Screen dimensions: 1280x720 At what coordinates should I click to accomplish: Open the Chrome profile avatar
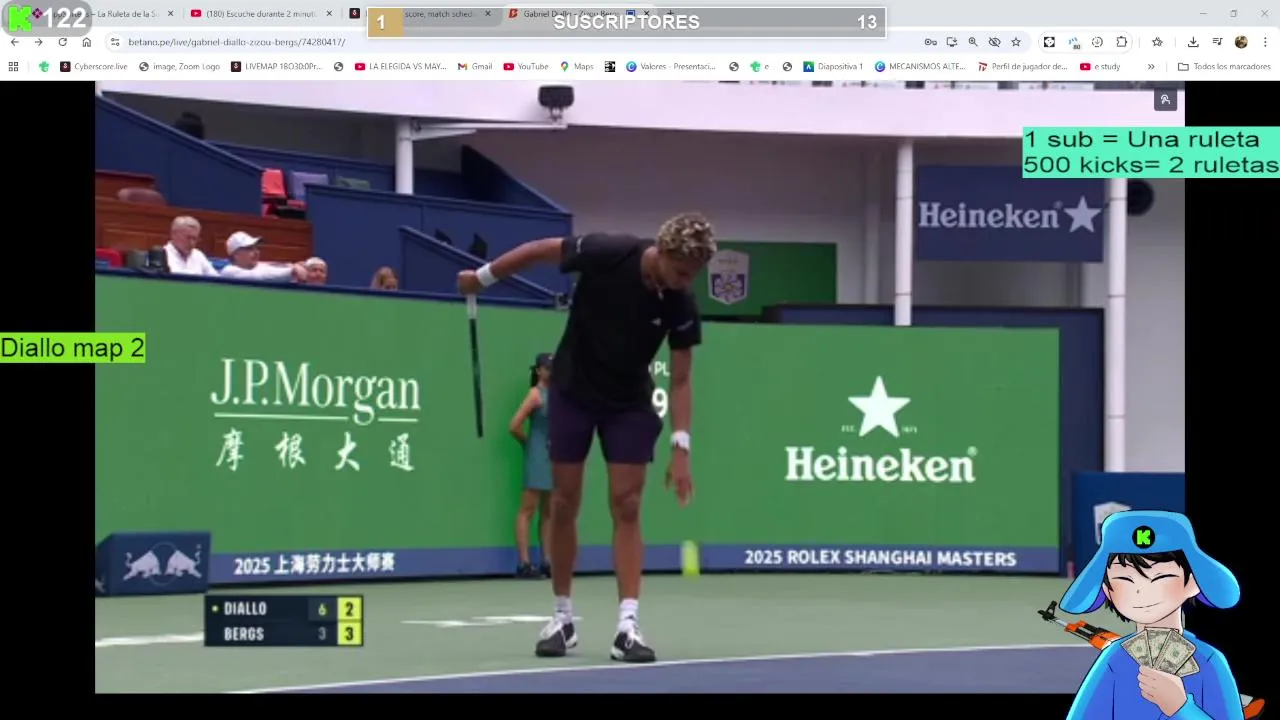1241,42
